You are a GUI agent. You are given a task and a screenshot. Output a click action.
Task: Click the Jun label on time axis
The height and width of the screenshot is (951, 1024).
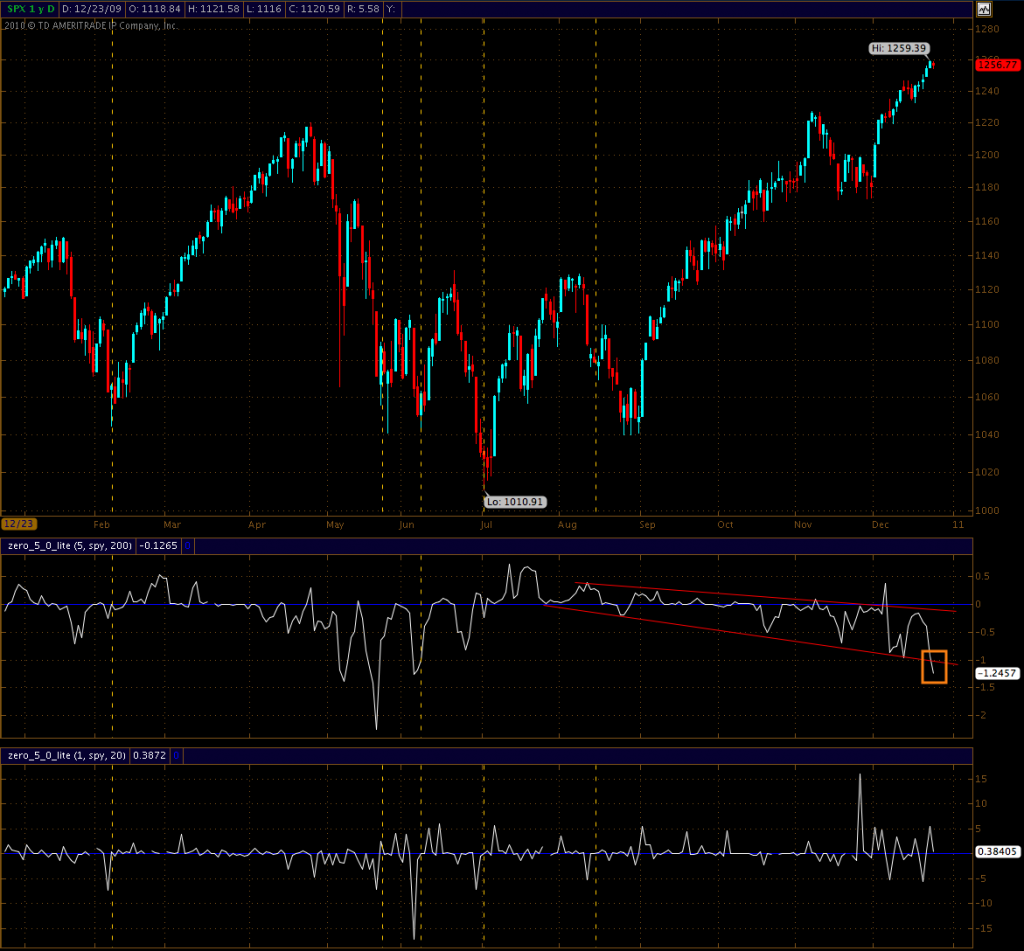point(406,524)
